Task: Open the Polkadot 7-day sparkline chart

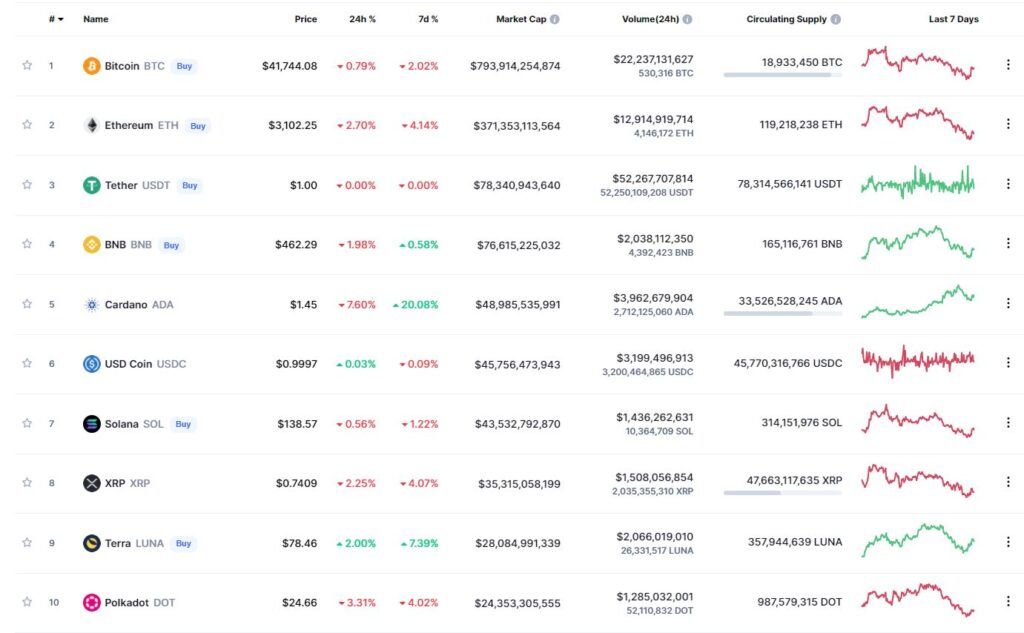Action: pos(918,600)
